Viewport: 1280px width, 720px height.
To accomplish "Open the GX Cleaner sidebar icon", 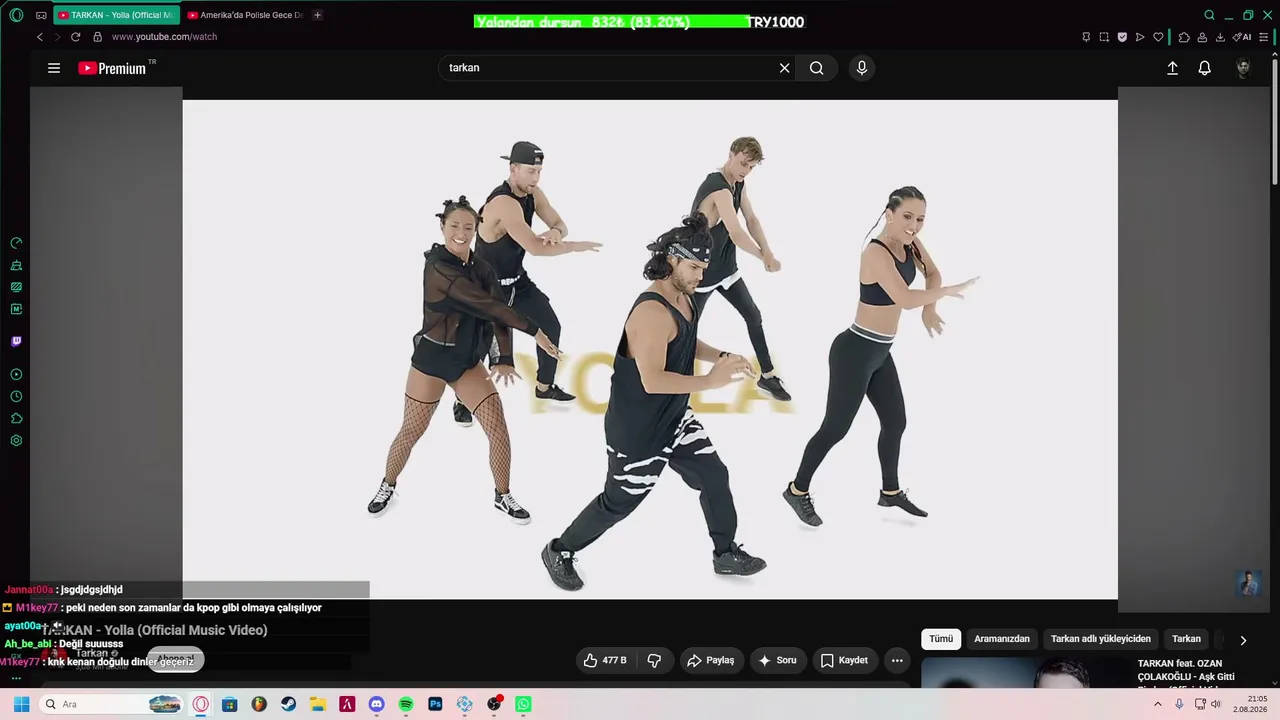I will [16, 265].
